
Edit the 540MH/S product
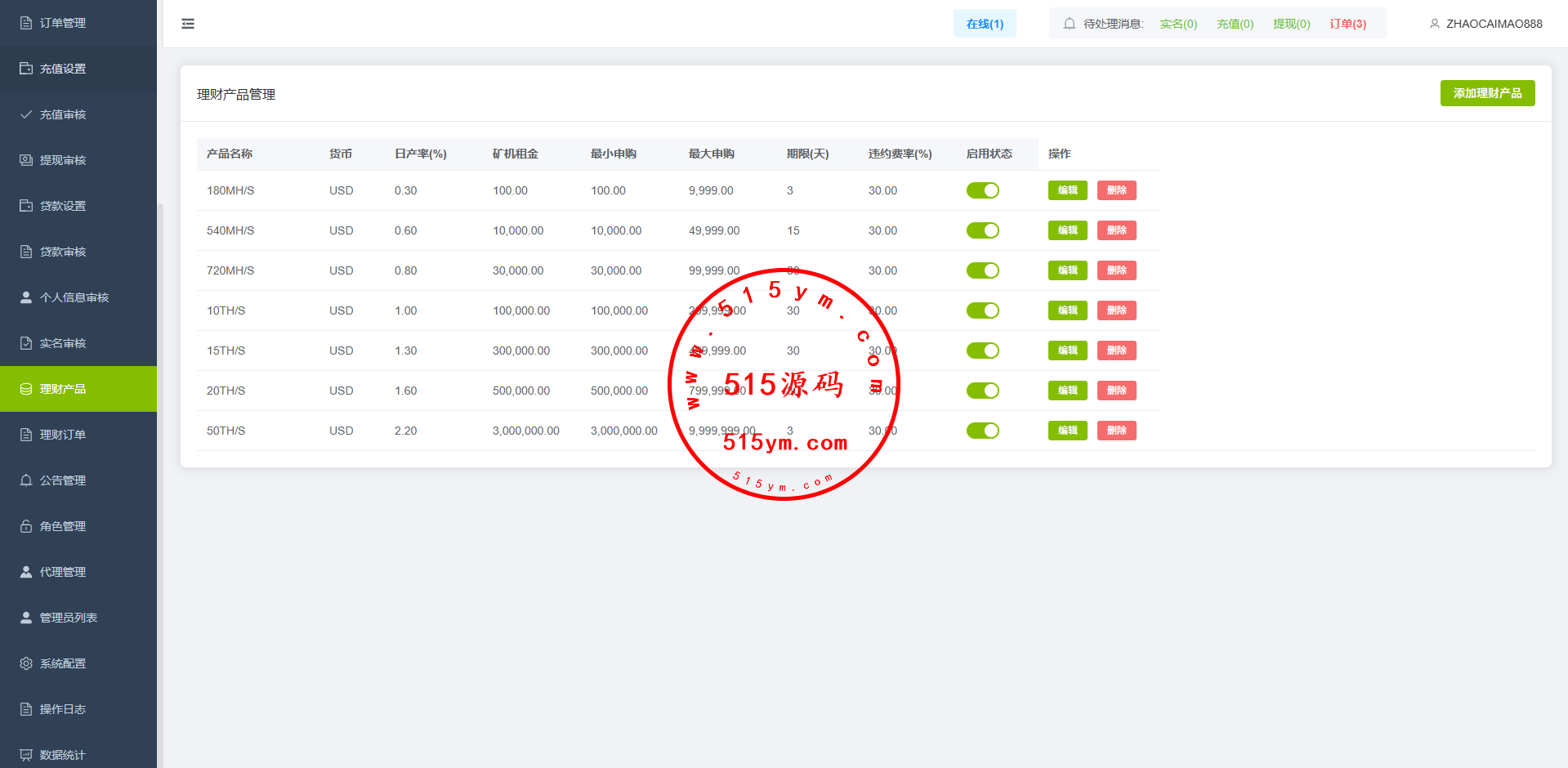point(1067,230)
